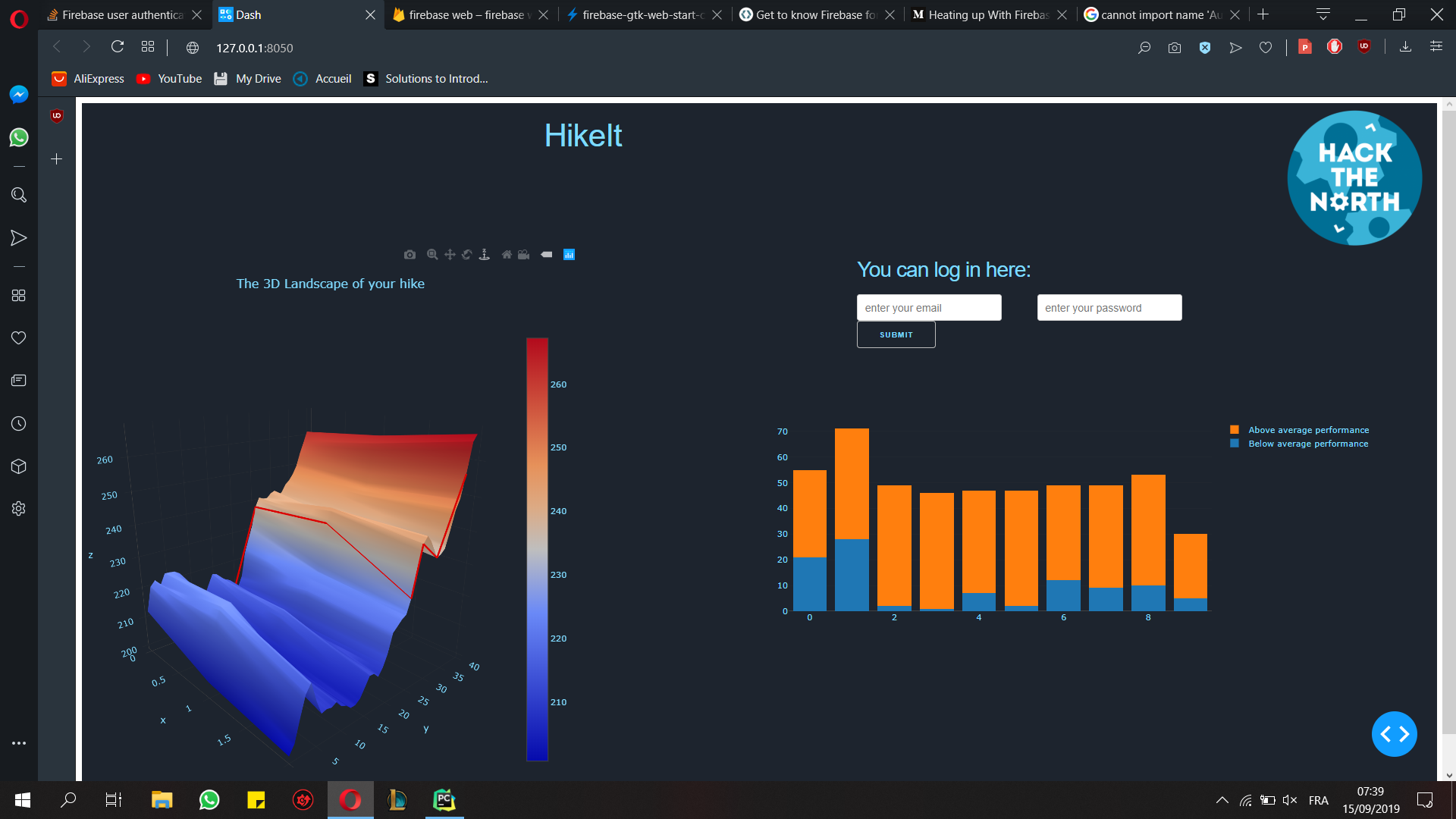Reset camera to default home view
The height and width of the screenshot is (819, 1456).
pyautogui.click(x=507, y=255)
